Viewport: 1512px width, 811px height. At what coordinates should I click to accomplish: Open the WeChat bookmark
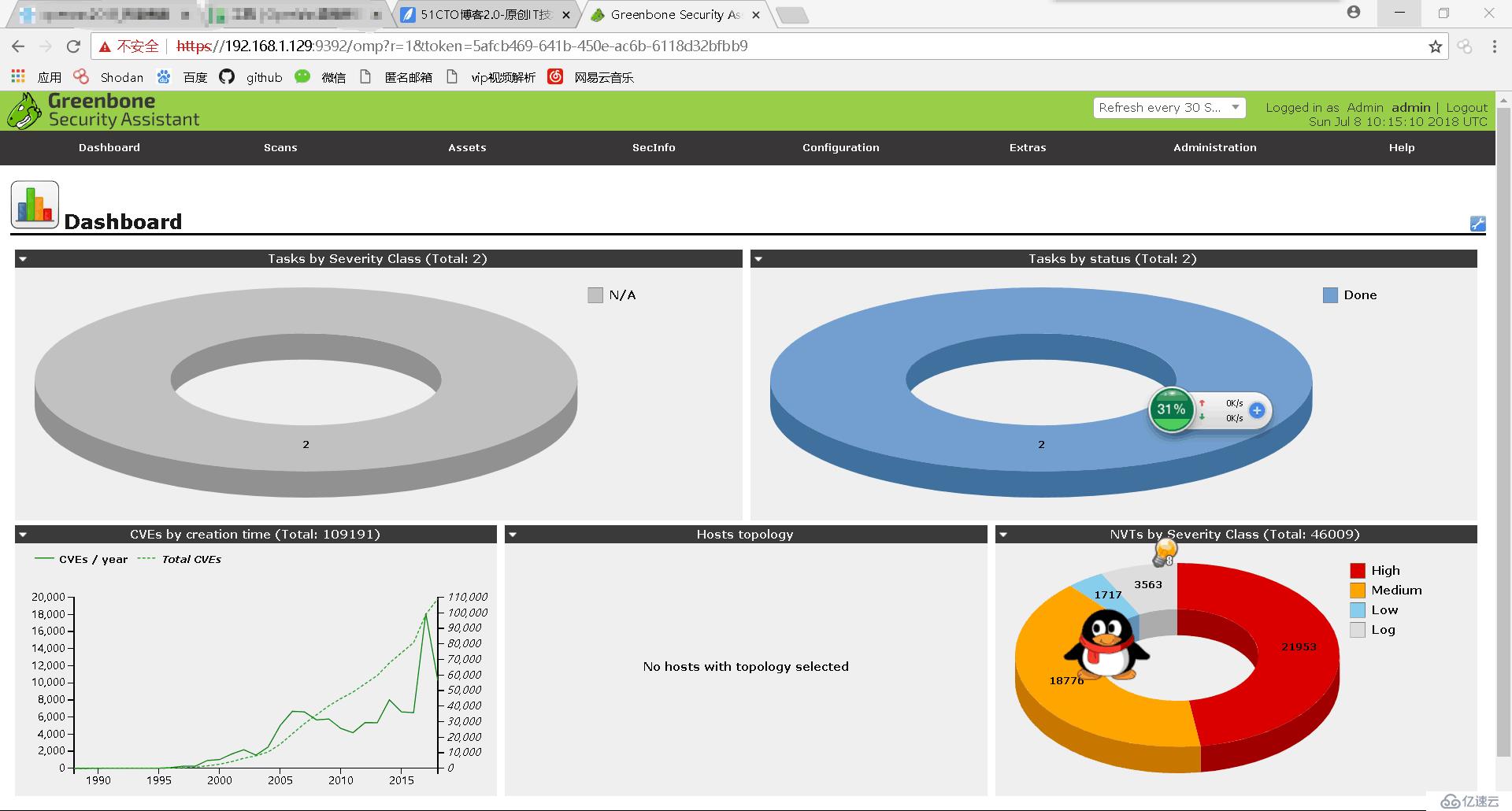321,76
